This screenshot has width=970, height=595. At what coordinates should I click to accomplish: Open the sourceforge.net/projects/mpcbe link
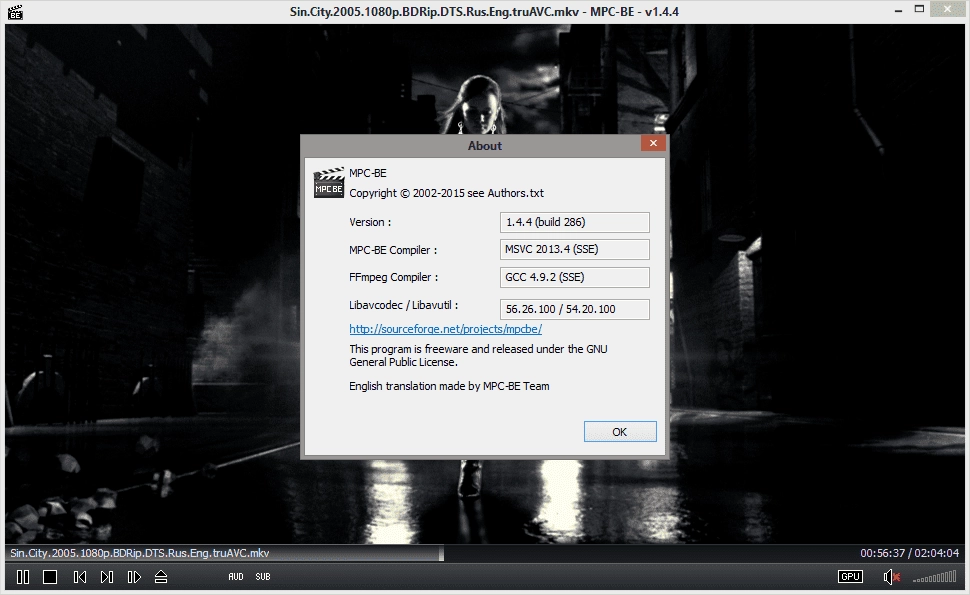pyautogui.click(x=445, y=329)
